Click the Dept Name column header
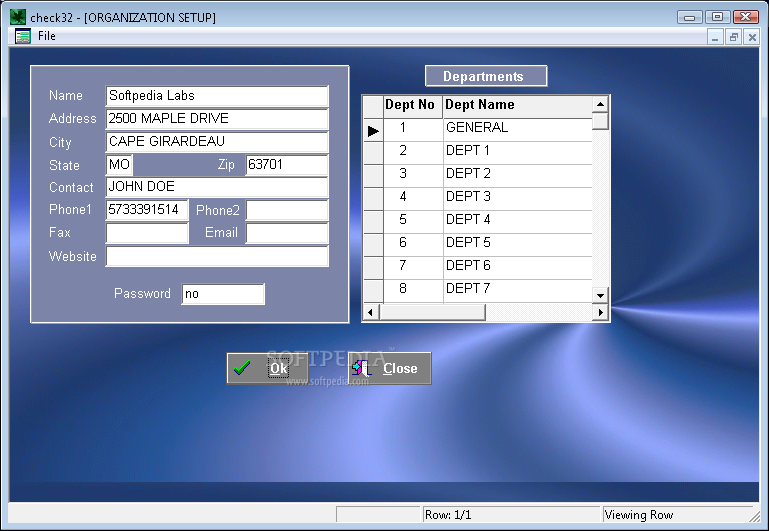The height and width of the screenshot is (531, 769). [517, 106]
